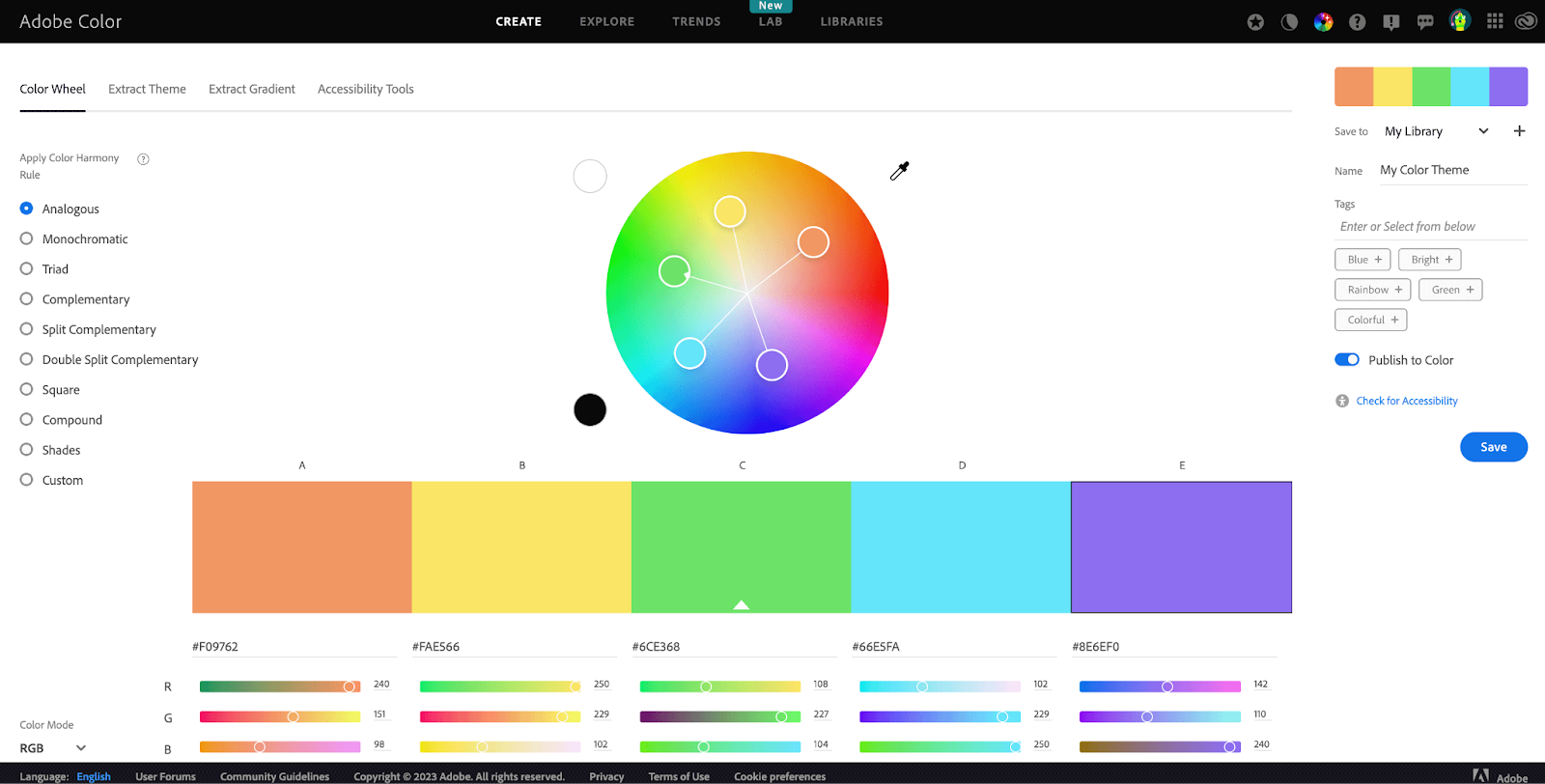Click the plus icon to add library
1545x784 pixels.
point(1519,131)
